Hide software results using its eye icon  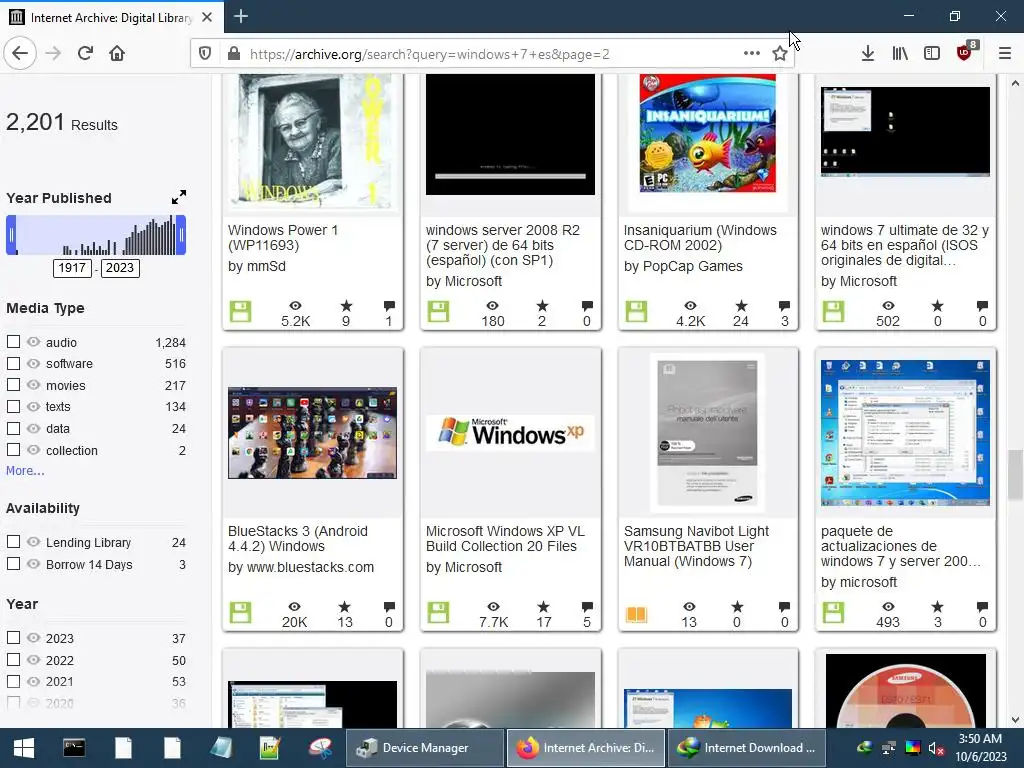pos(33,363)
